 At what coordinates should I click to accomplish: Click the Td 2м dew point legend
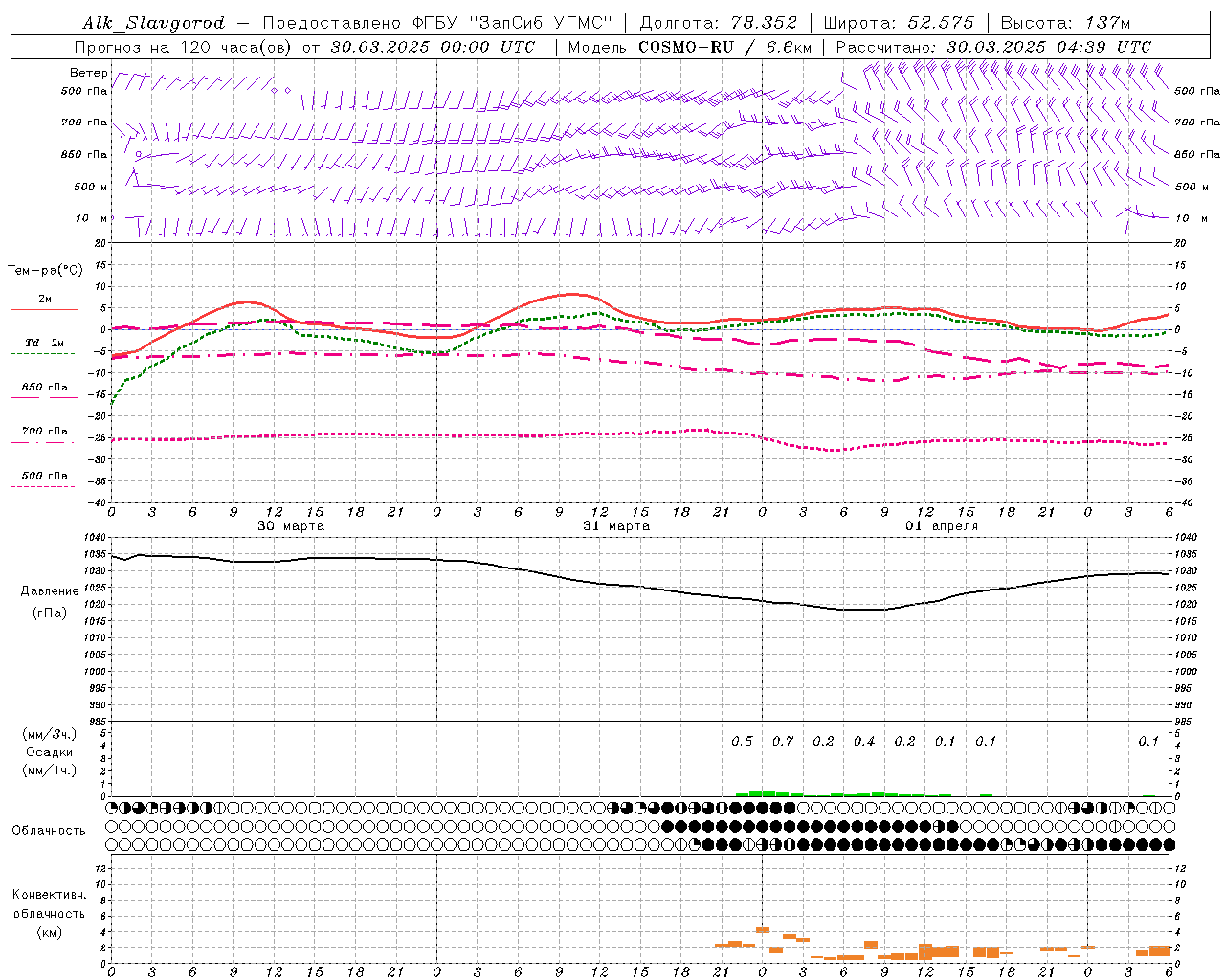coord(44,343)
